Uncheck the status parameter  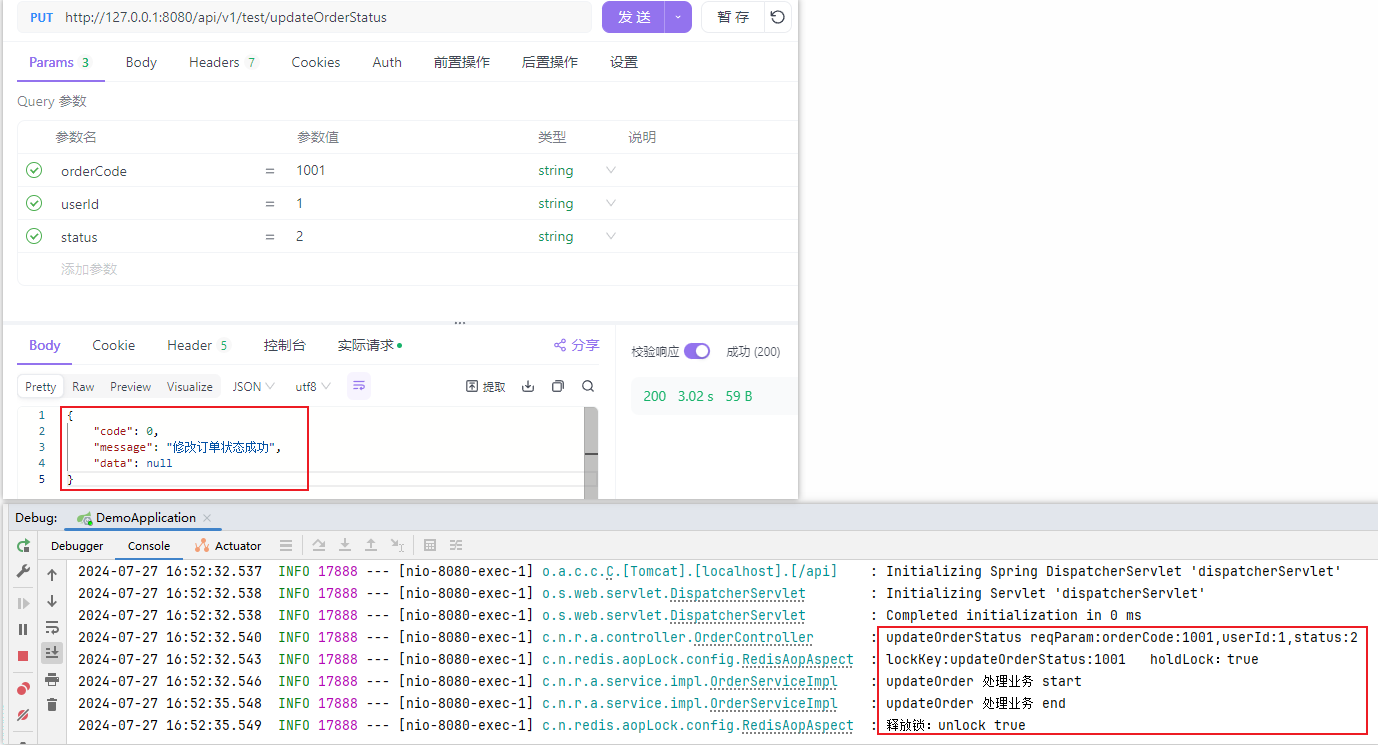coord(34,236)
